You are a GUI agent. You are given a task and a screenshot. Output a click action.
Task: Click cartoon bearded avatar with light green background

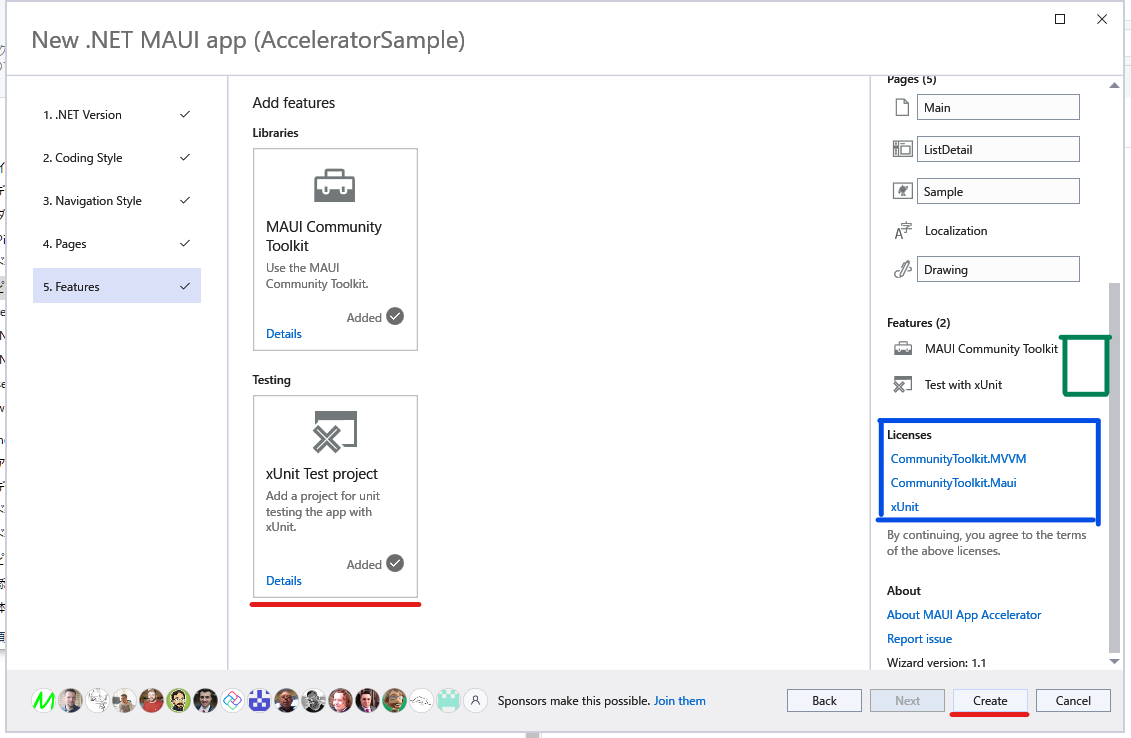pyautogui.click(x=178, y=700)
